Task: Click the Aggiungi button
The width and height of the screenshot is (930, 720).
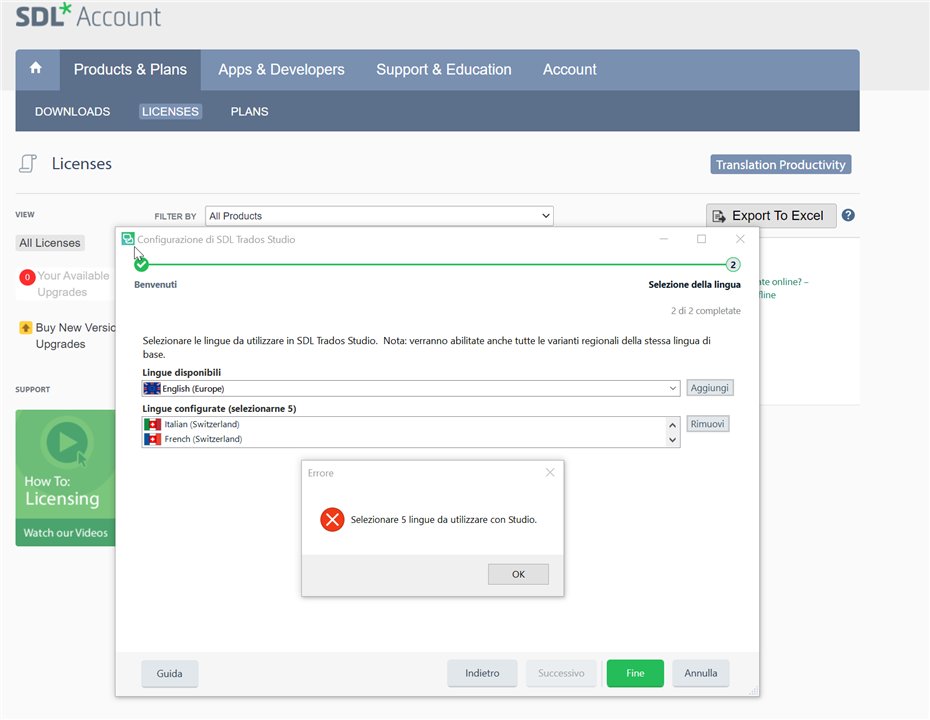Action: pos(709,388)
